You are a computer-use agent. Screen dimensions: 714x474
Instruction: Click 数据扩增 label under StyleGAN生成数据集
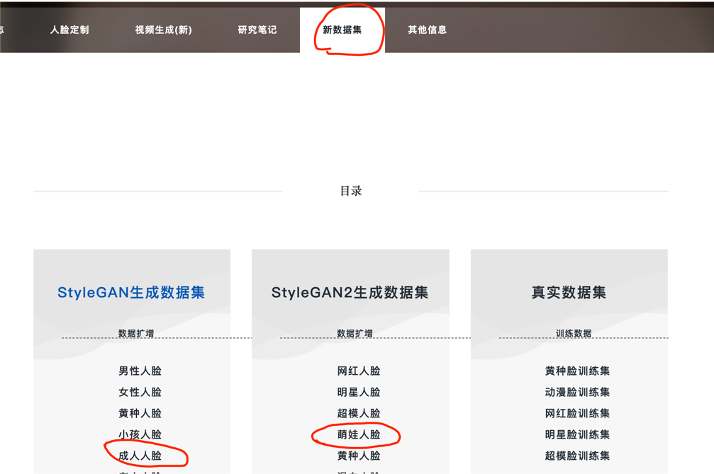click(136, 333)
